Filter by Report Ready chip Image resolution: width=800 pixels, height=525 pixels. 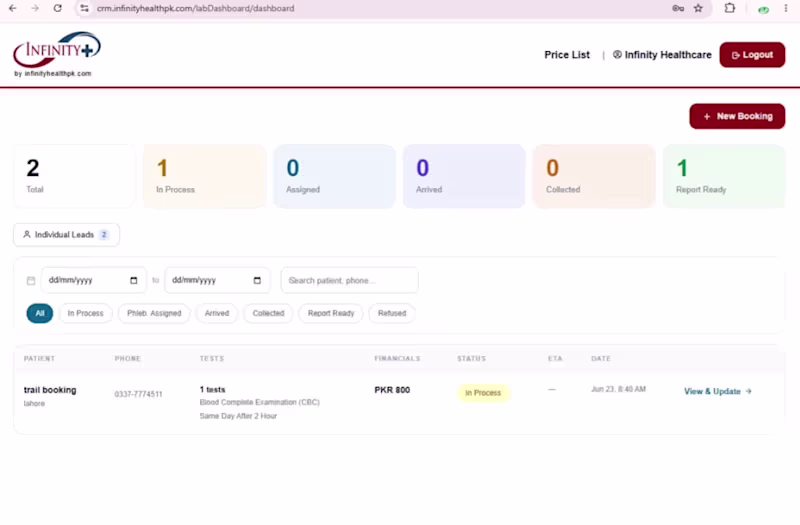[x=331, y=313]
